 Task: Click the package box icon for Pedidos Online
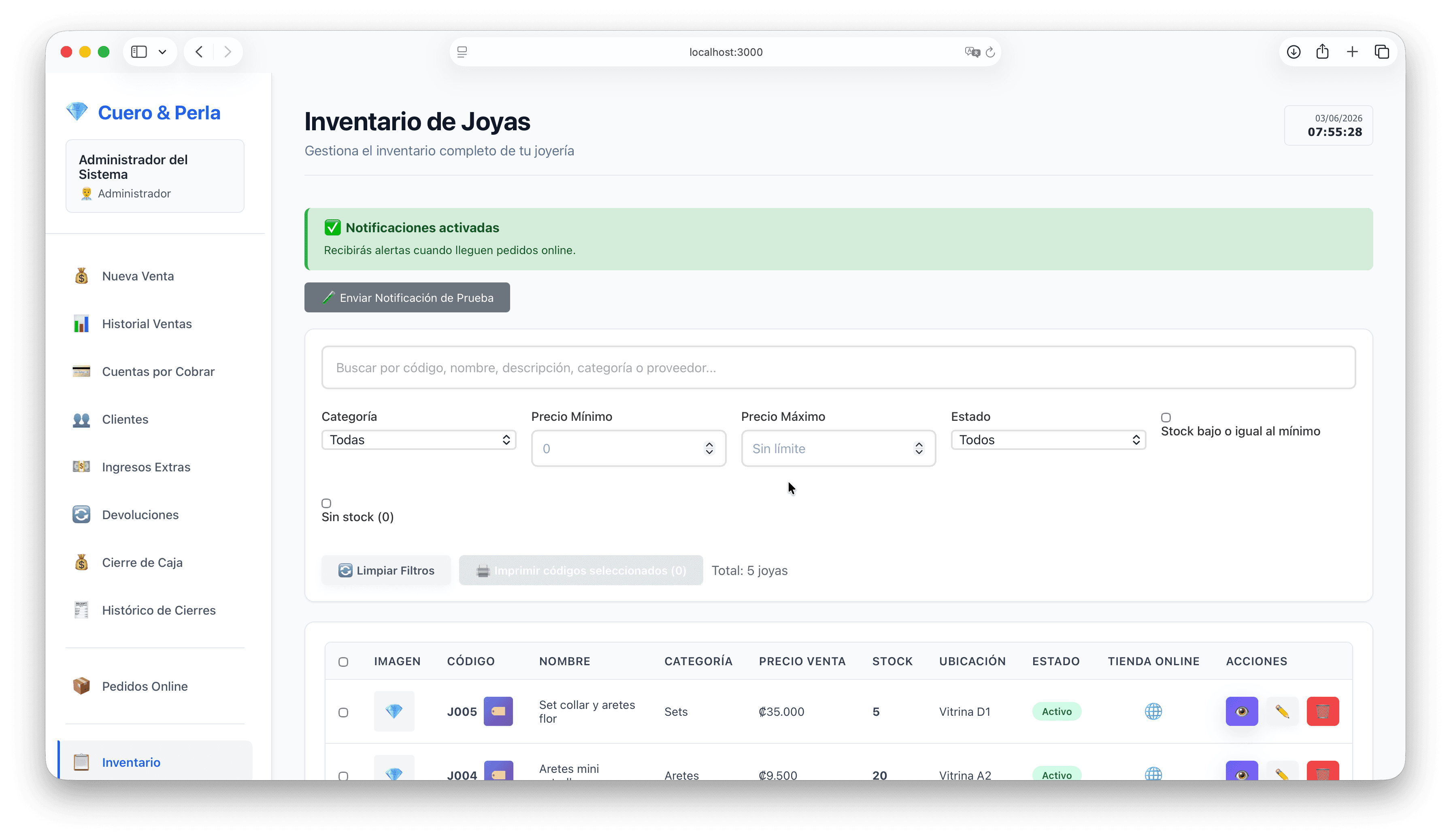pos(81,686)
